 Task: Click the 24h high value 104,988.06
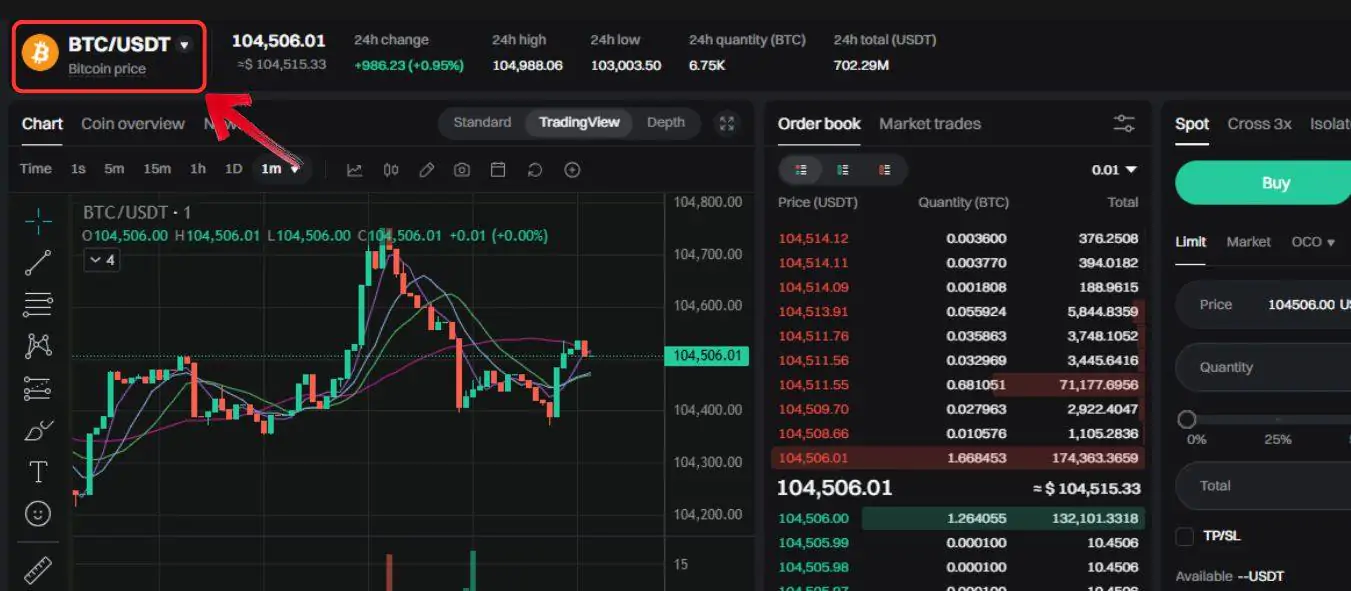point(528,65)
